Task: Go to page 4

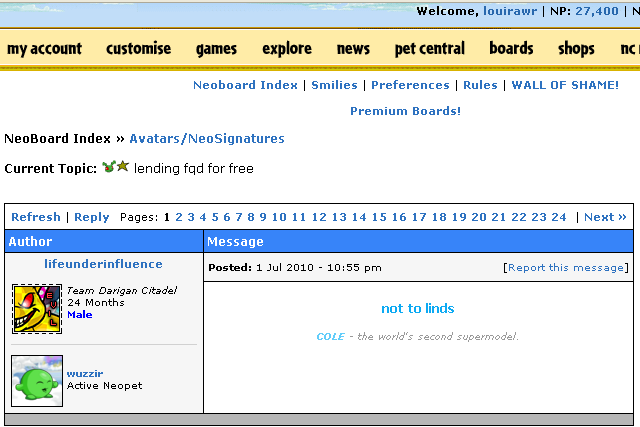Action: (203, 217)
